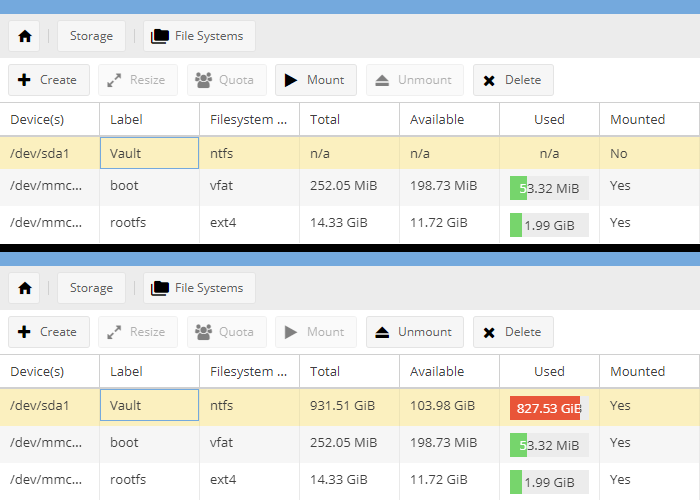
Task: Sort by Total column in lower table
Action: coord(350,372)
